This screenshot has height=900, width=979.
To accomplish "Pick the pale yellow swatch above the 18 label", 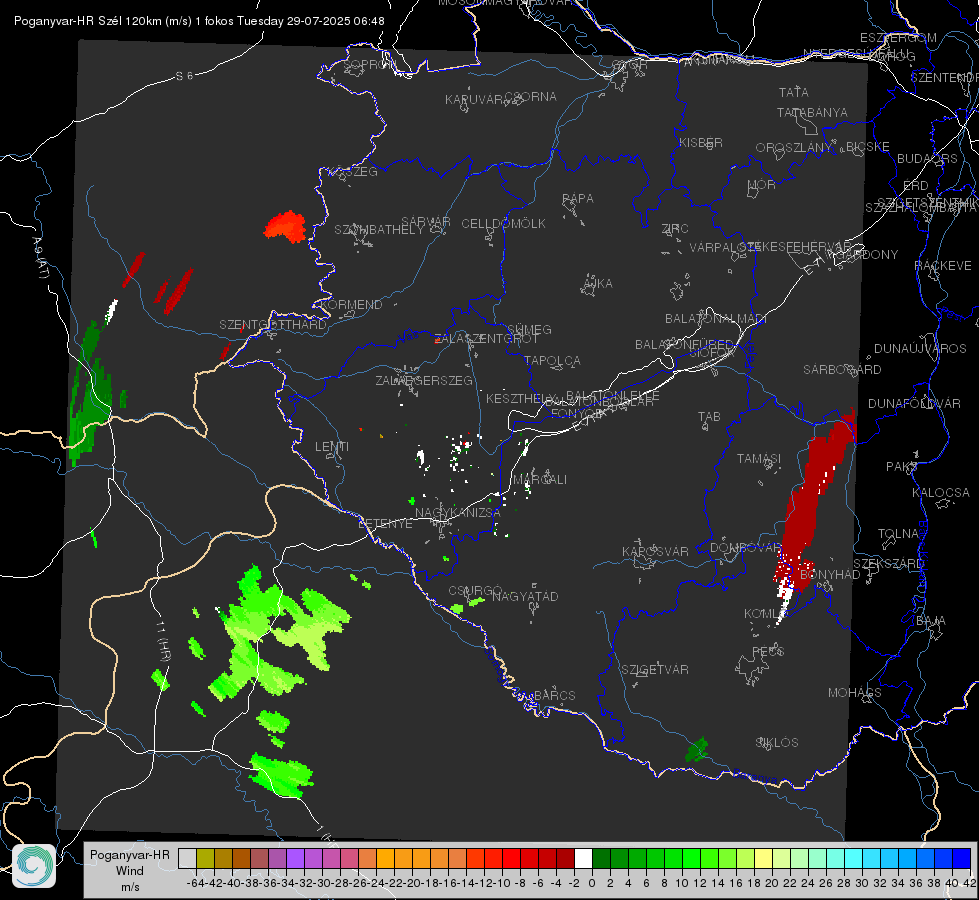I will click(763, 858).
